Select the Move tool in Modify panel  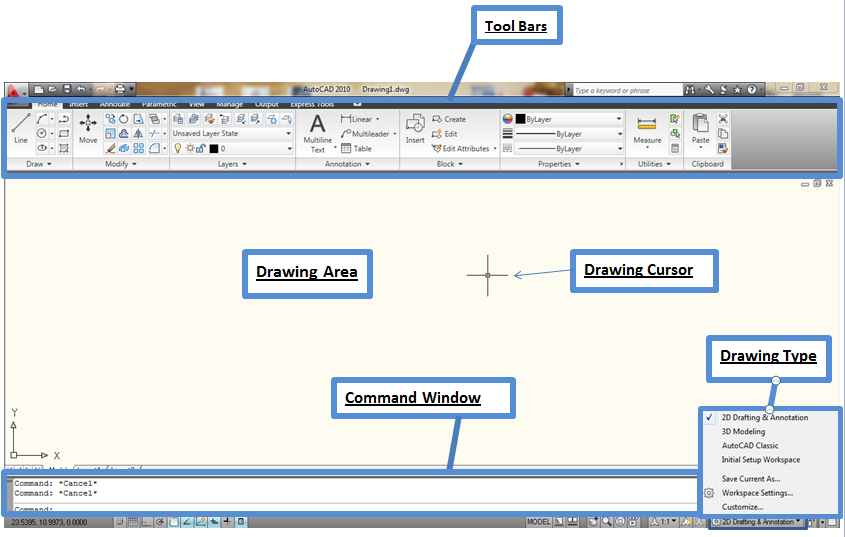[88, 128]
